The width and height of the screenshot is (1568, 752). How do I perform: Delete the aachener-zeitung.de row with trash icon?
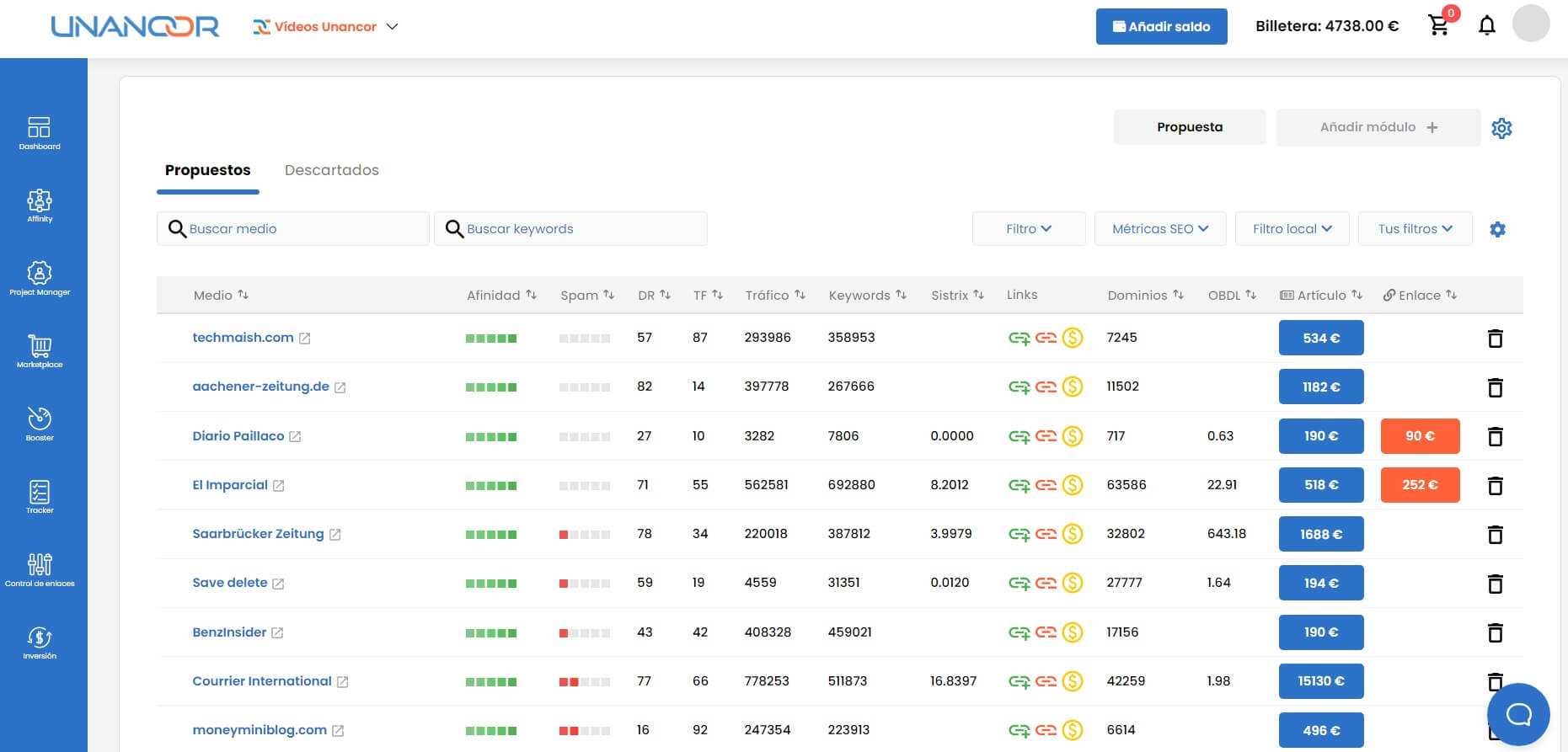pos(1496,387)
